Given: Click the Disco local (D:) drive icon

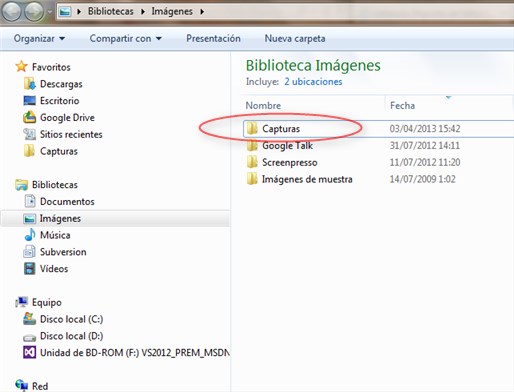Looking at the screenshot, I should tap(29, 337).
